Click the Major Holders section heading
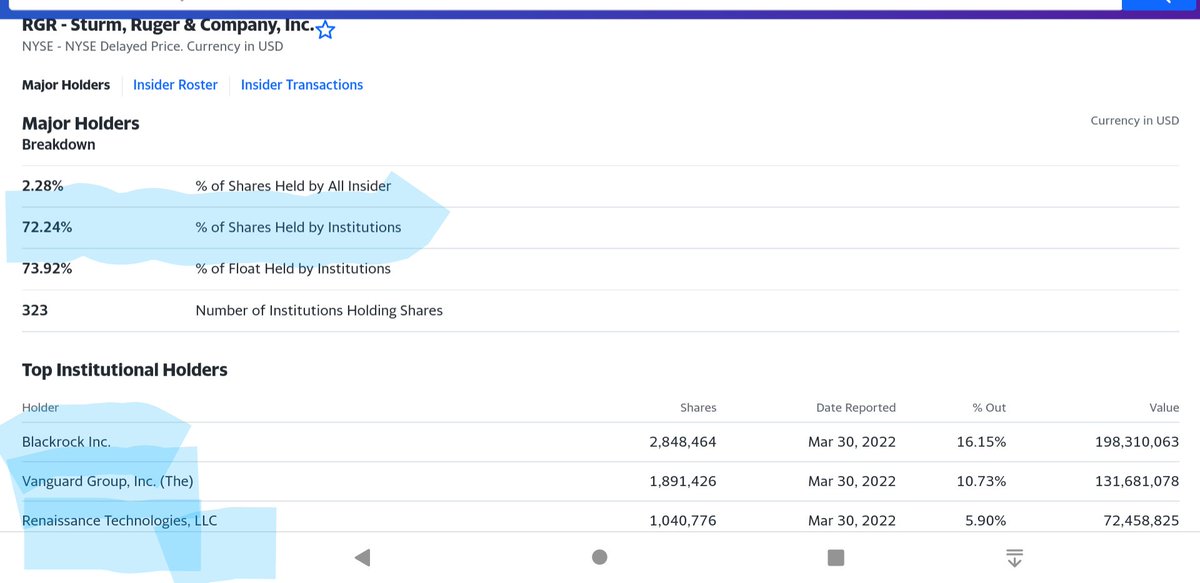Image resolution: width=1200 pixels, height=583 pixels. pyautogui.click(x=81, y=123)
